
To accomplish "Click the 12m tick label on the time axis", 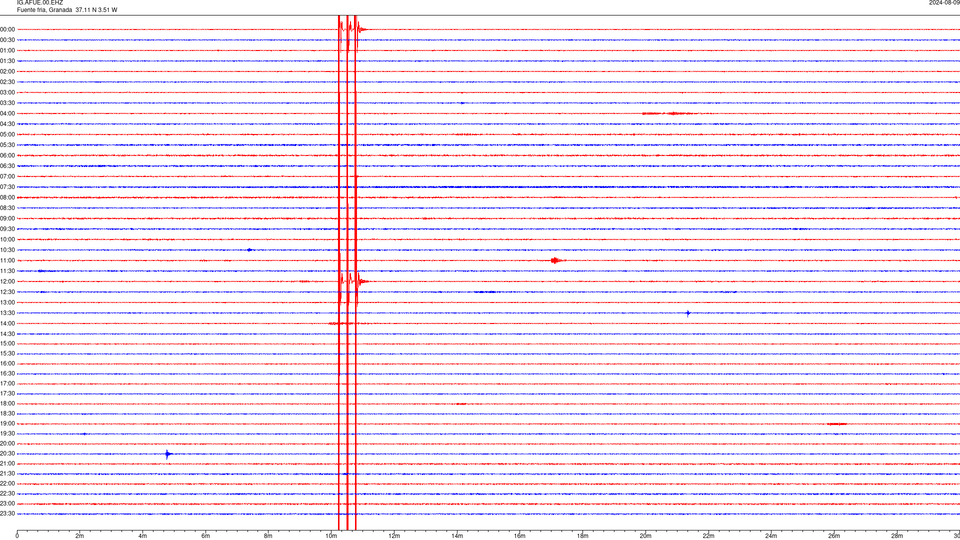I will (394, 536).
